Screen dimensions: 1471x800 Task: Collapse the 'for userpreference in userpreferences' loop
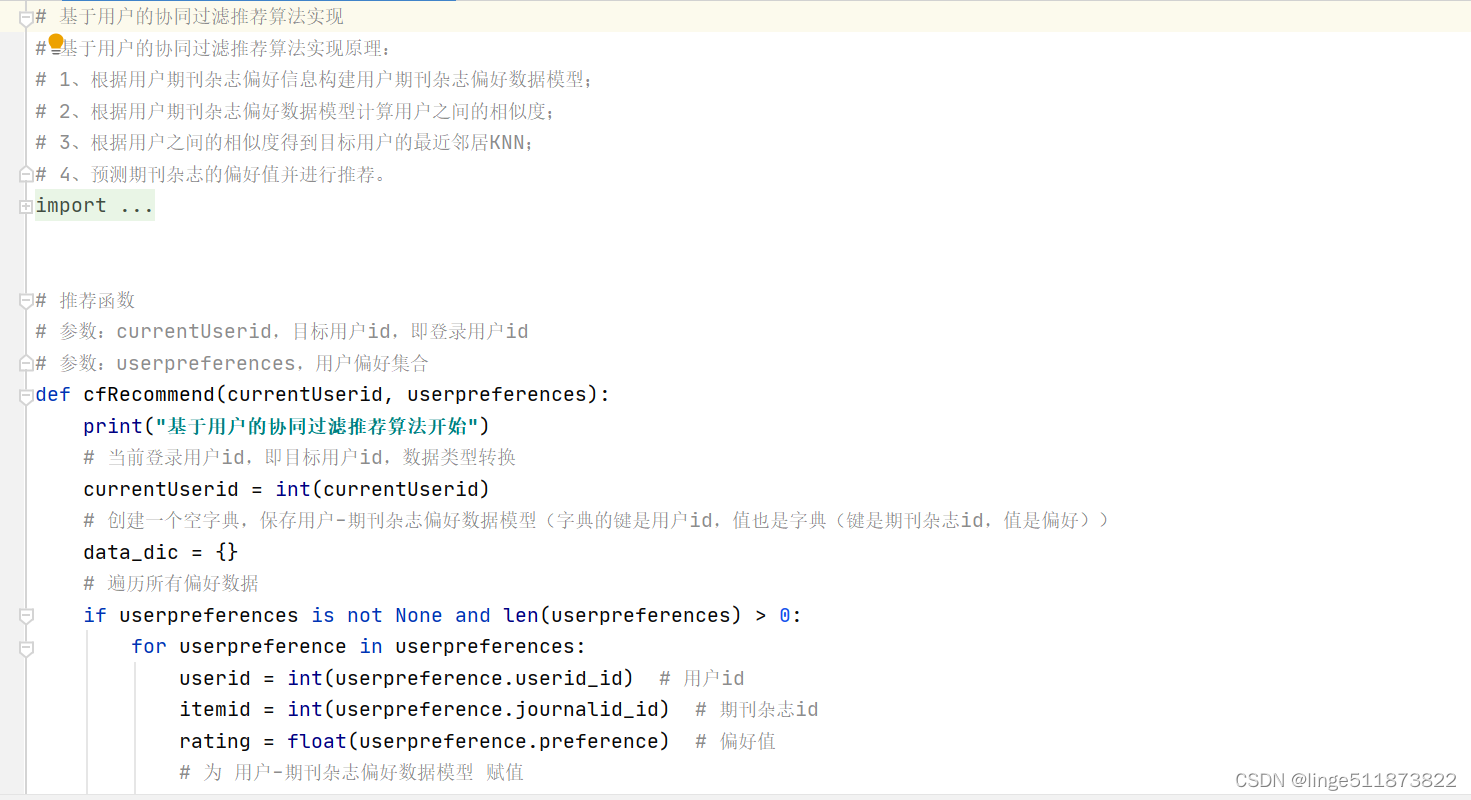click(x=26, y=648)
